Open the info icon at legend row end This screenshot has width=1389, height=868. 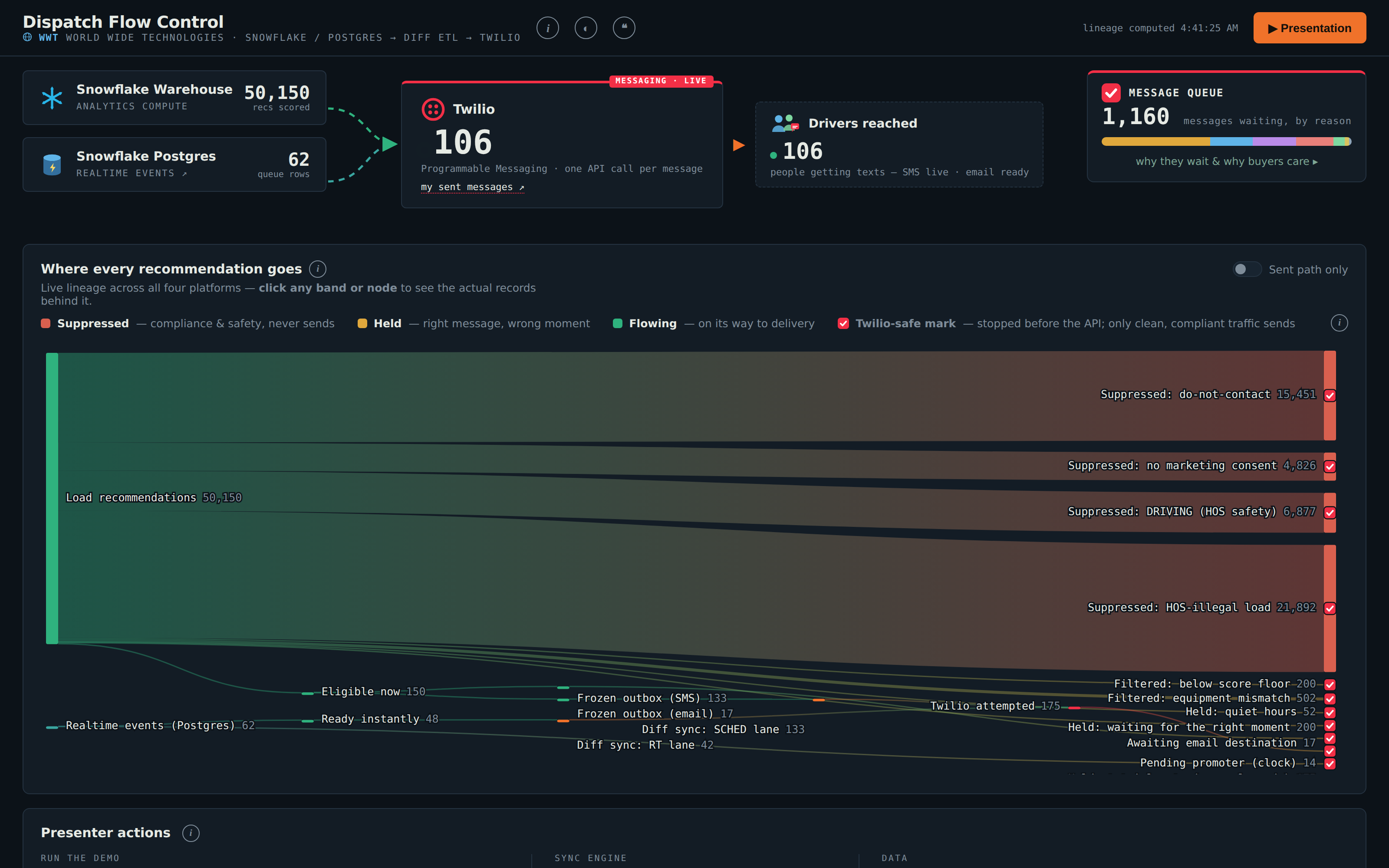(1339, 323)
